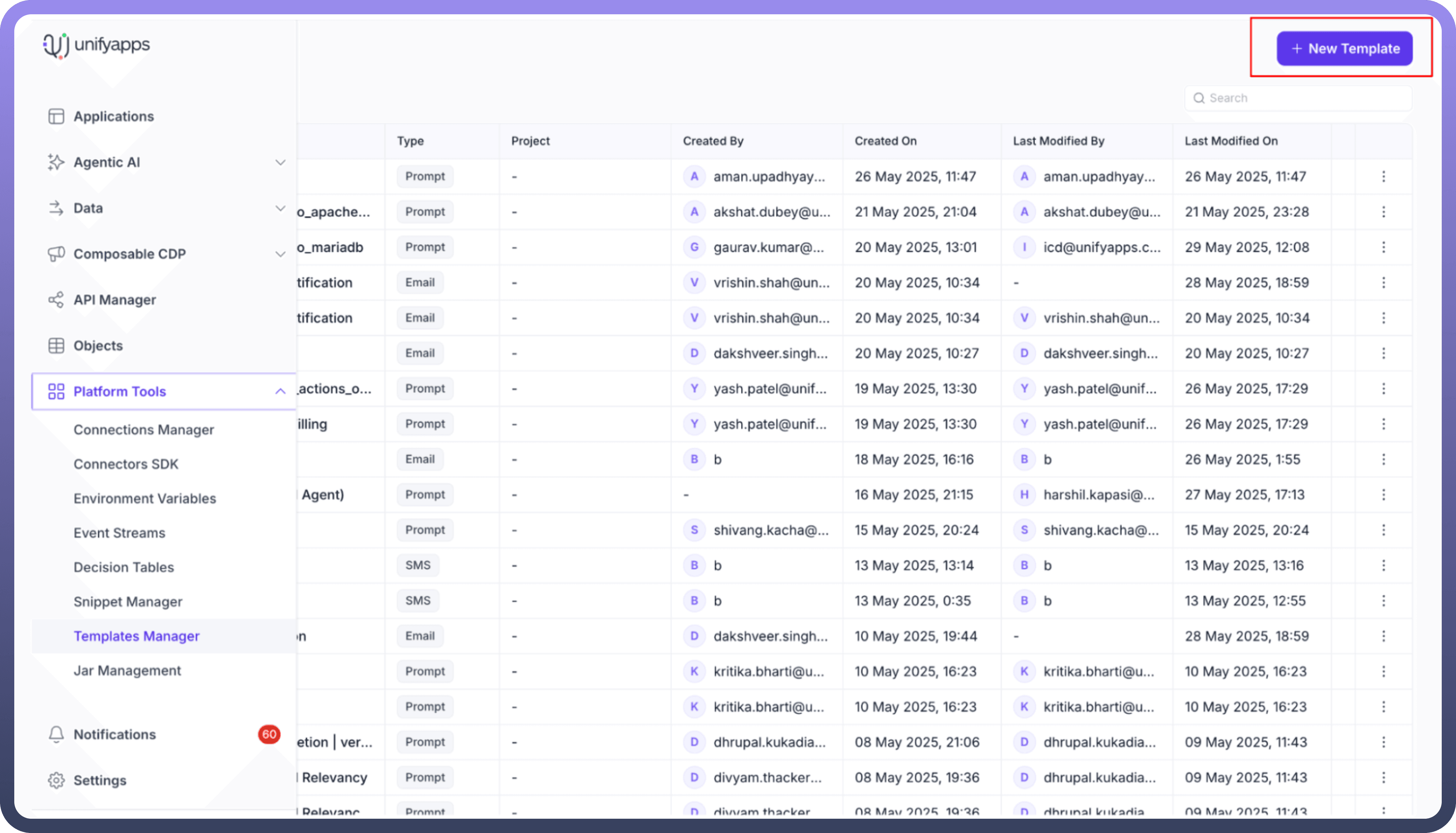Click the API Manager share icon
1456x833 pixels.
coord(56,299)
